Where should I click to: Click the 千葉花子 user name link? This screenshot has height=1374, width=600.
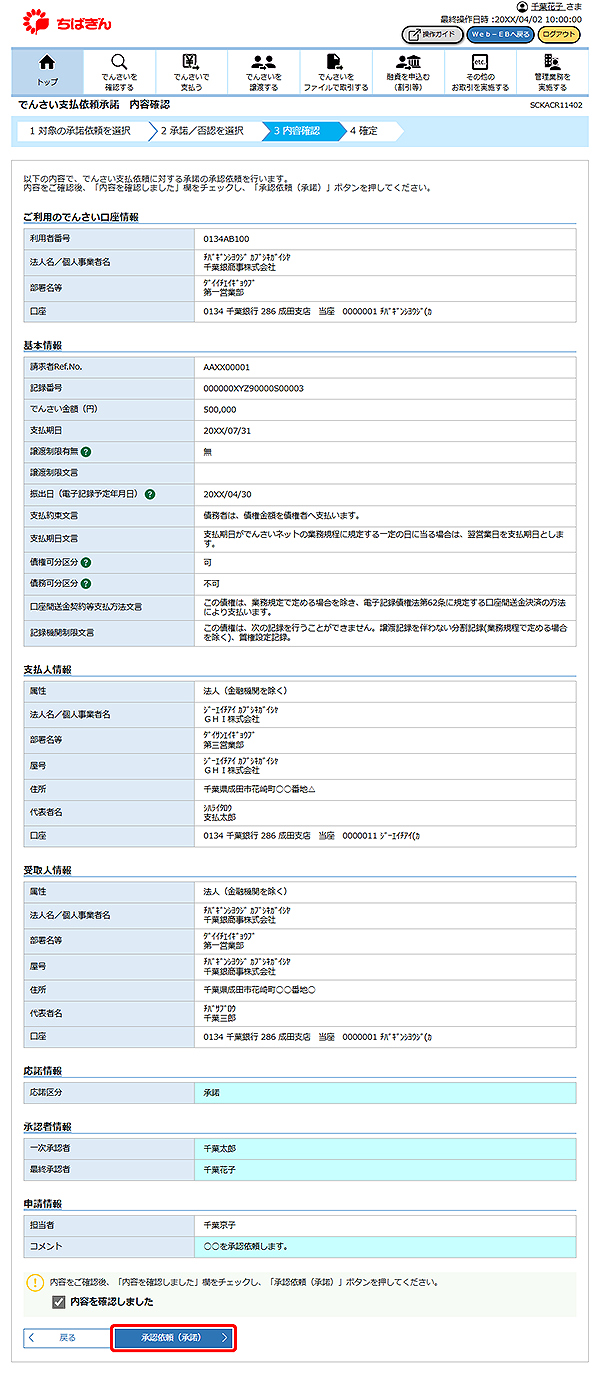[548, 6]
